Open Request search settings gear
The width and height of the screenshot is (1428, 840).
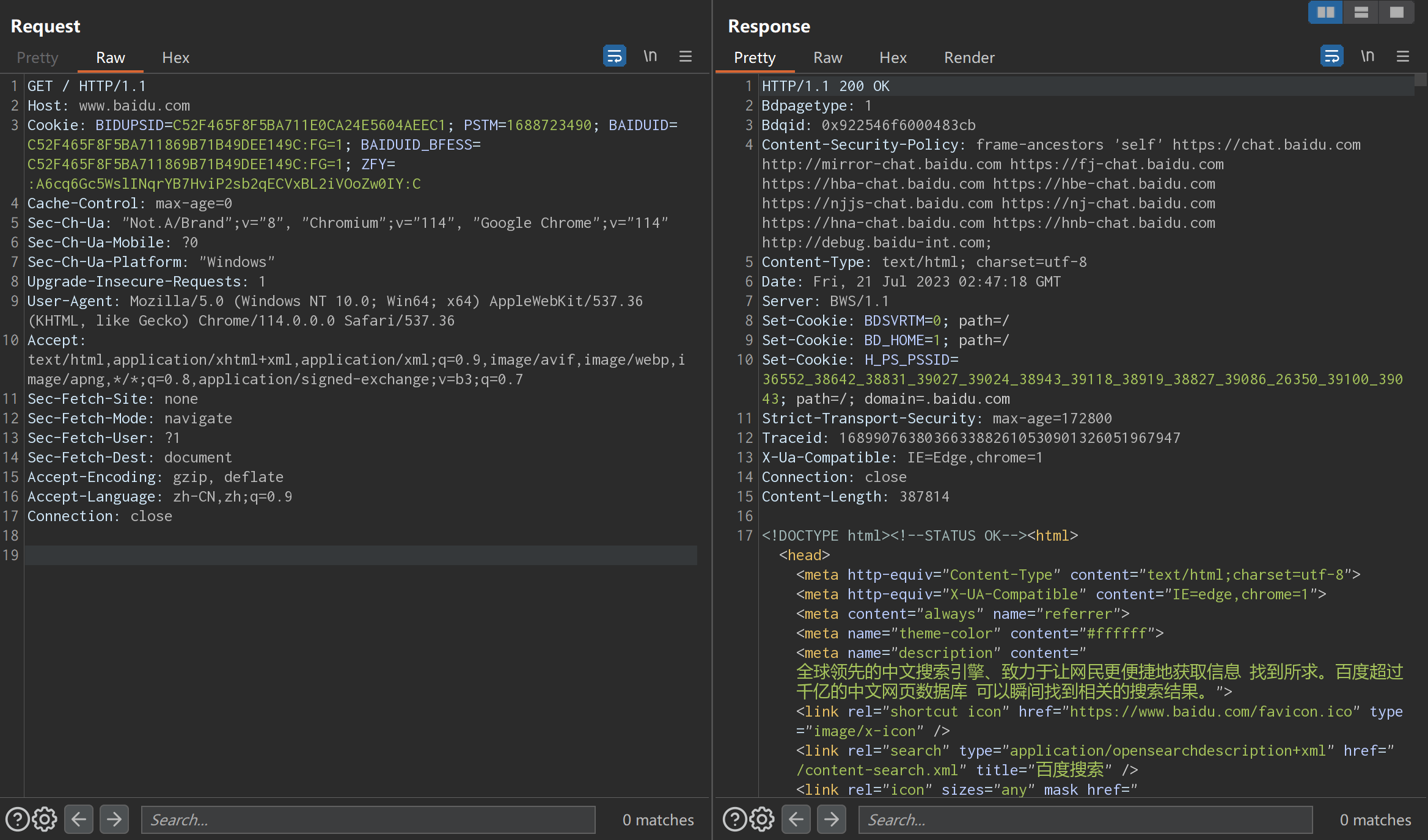click(45, 819)
